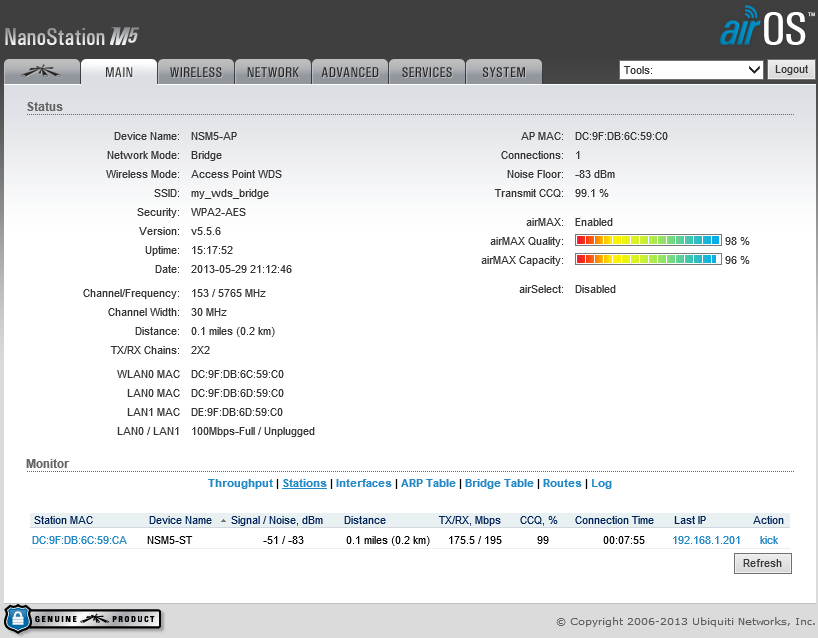Select the AP MAC DC:9F:DB:6C:59:C0 value
This screenshot has height=638, width=818.
click(x=621, y=136)
